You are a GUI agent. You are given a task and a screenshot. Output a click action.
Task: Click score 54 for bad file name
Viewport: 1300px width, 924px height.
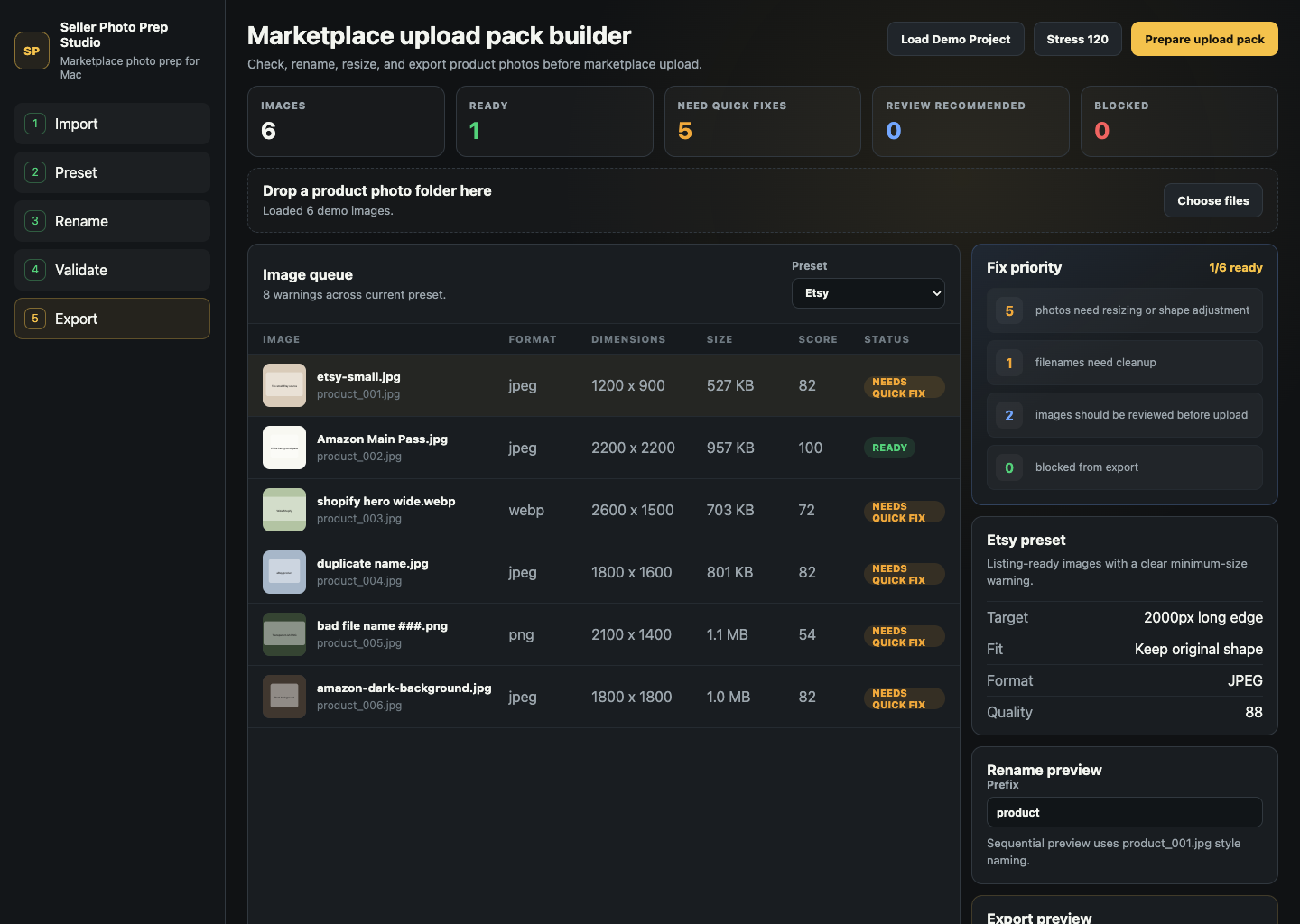click(x=807, y=634)
